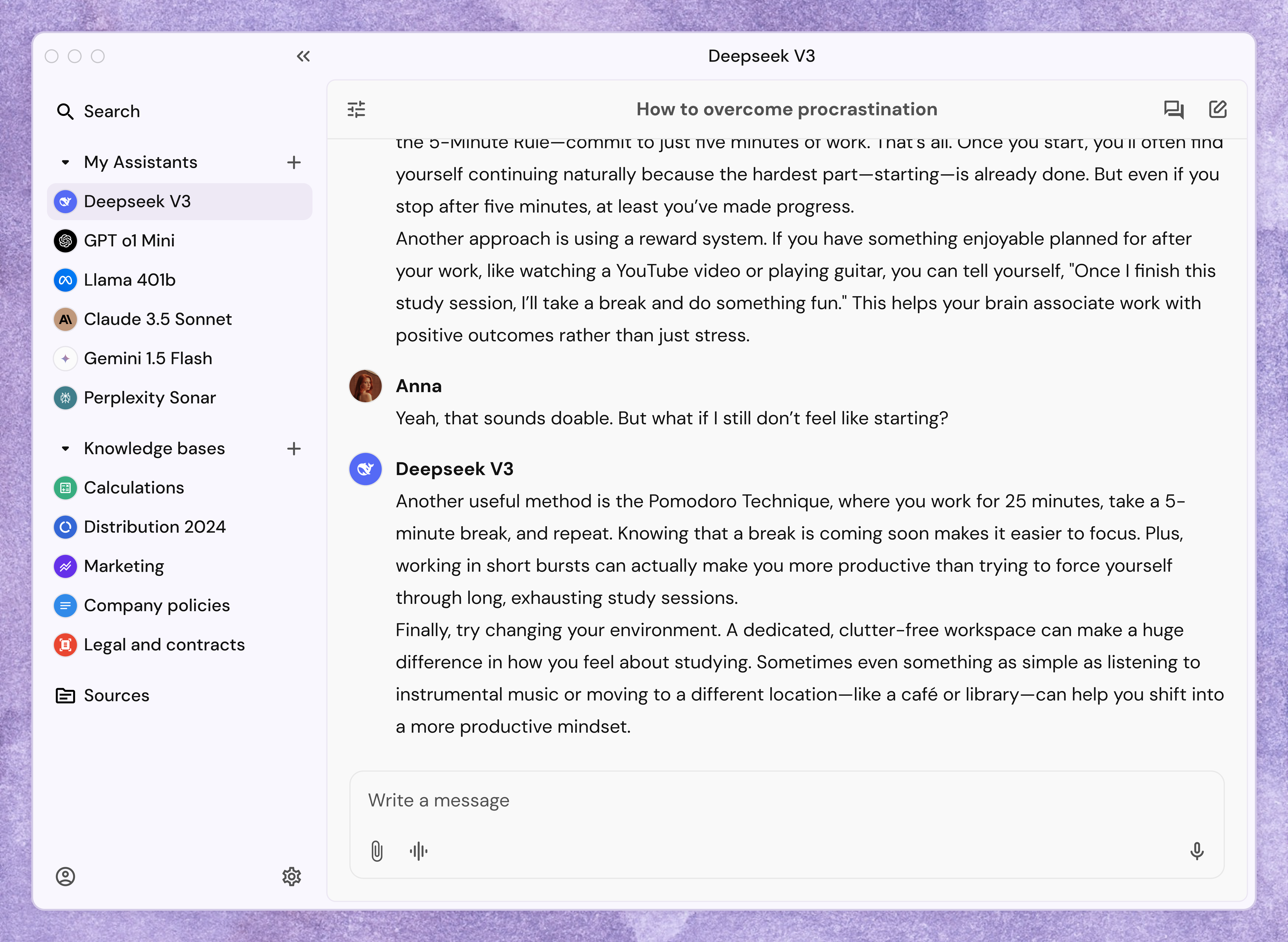Click the chat title How to overcome procrastination
The width and height of the screenshot is (1288, 942).
tap(787, 109)
